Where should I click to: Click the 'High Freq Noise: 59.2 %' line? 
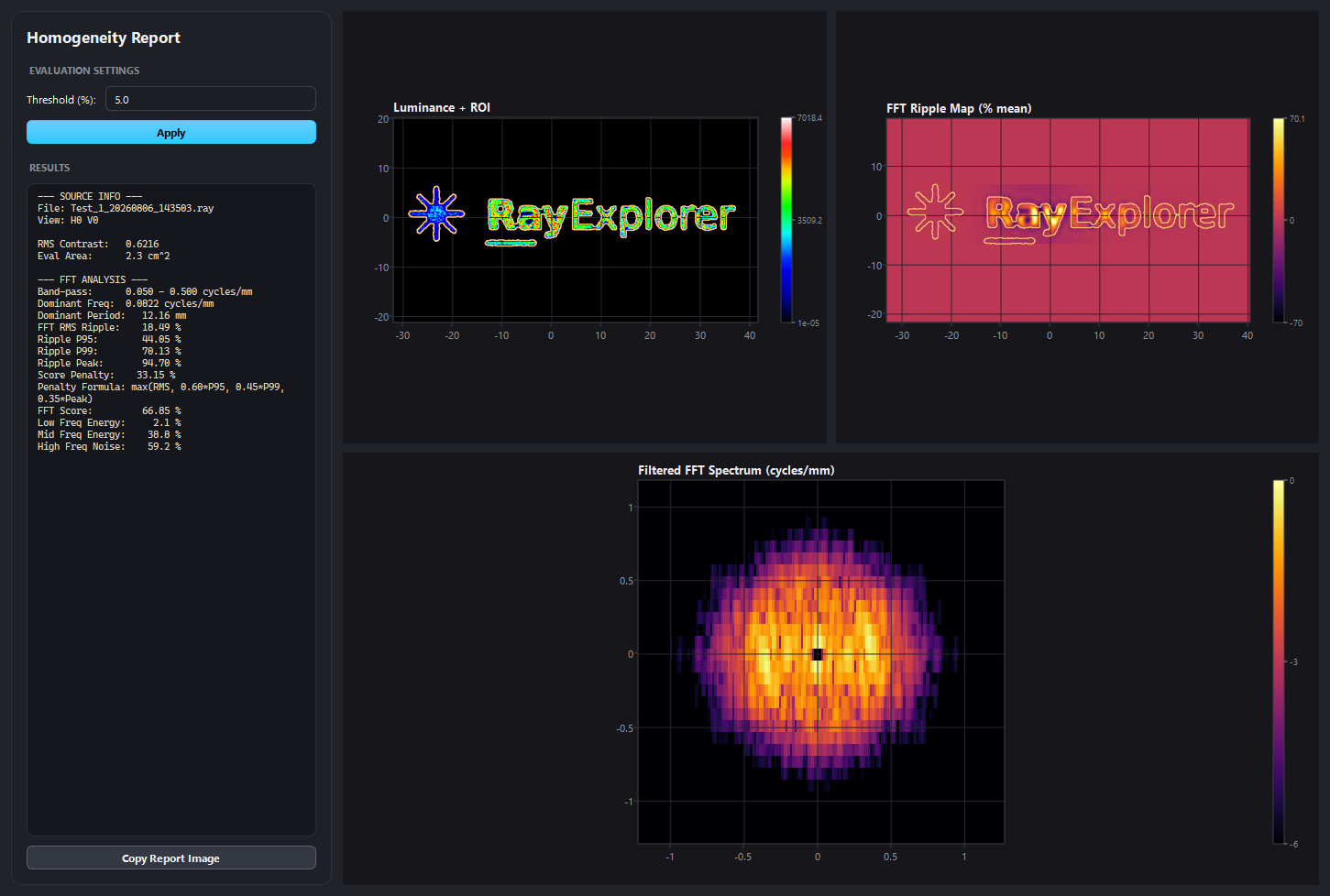[x=109, y=446]
